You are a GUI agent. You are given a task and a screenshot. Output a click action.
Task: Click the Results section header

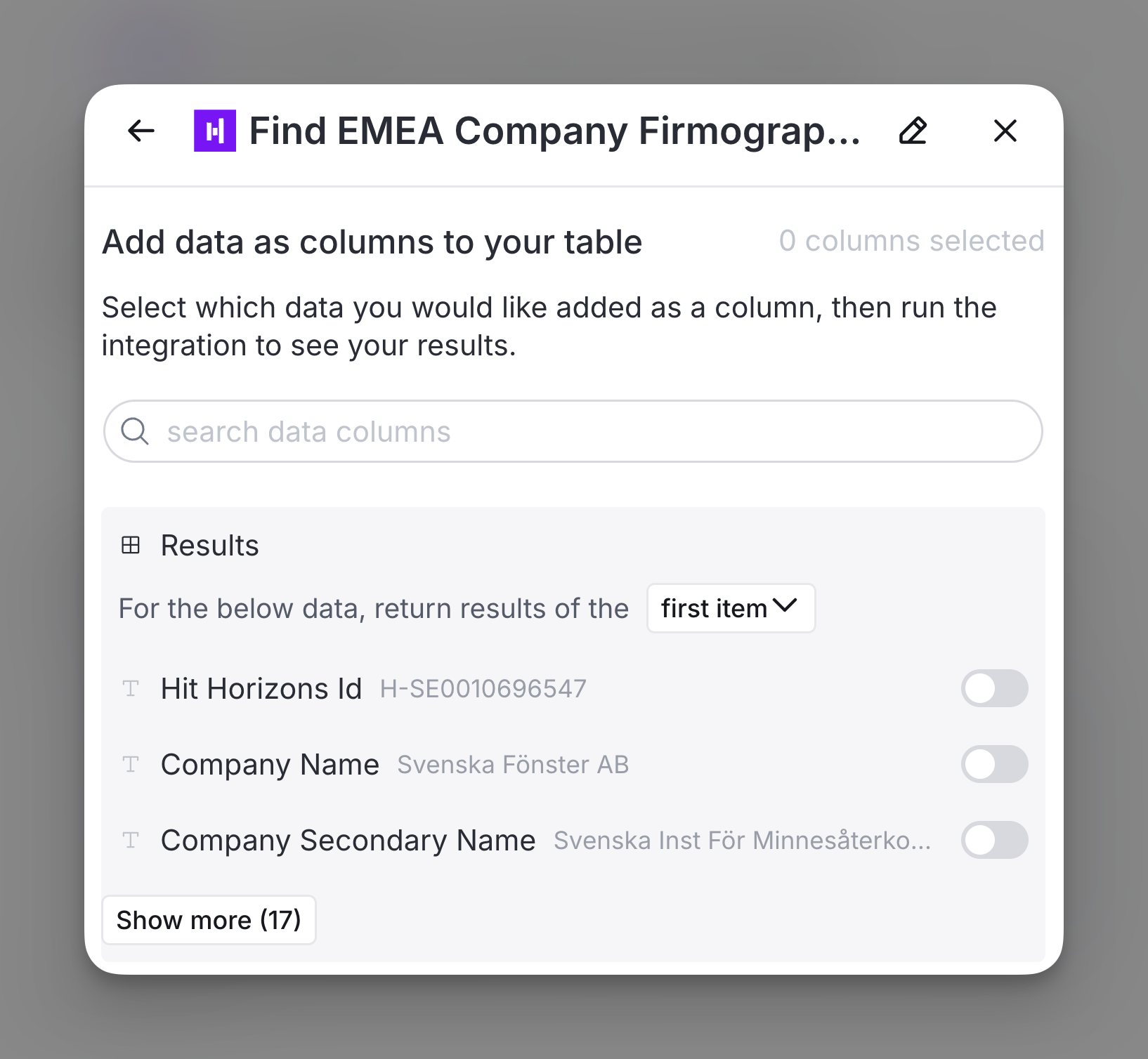tap(209, 545)
